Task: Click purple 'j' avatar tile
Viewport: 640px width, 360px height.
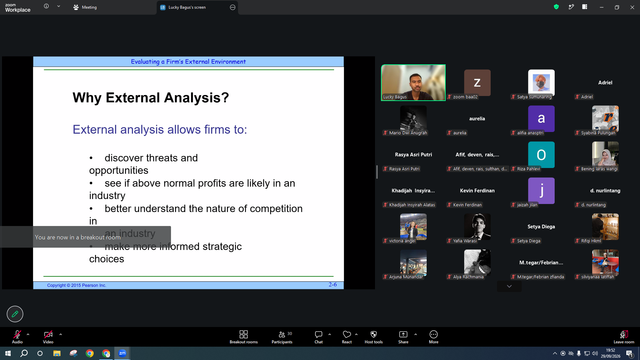Action: [x=541, y=190]
